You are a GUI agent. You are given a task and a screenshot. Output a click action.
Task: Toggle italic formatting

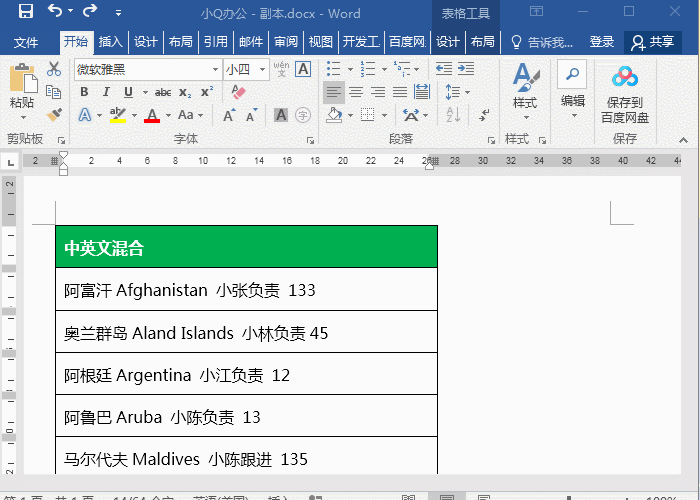coord(106,92)
